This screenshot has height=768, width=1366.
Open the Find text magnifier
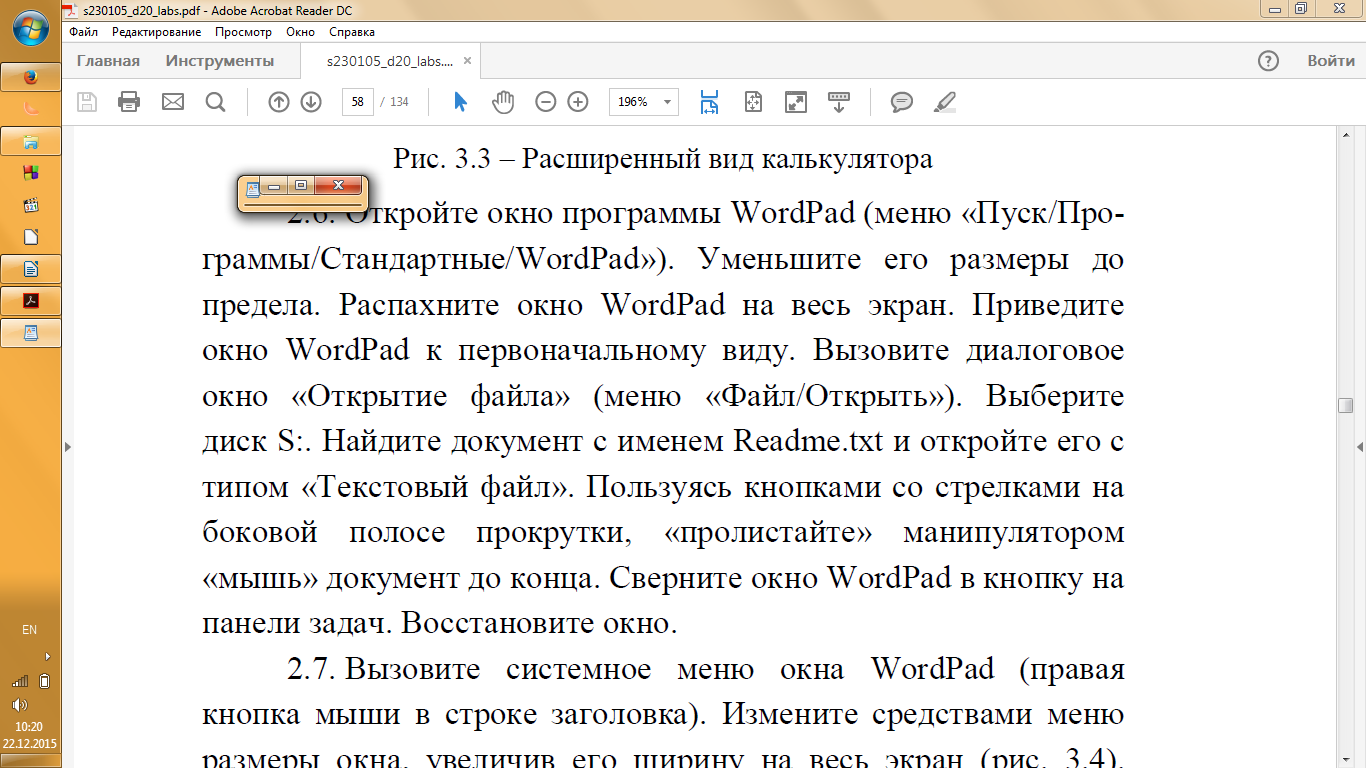pyautogui.click(x=215, y=102)
